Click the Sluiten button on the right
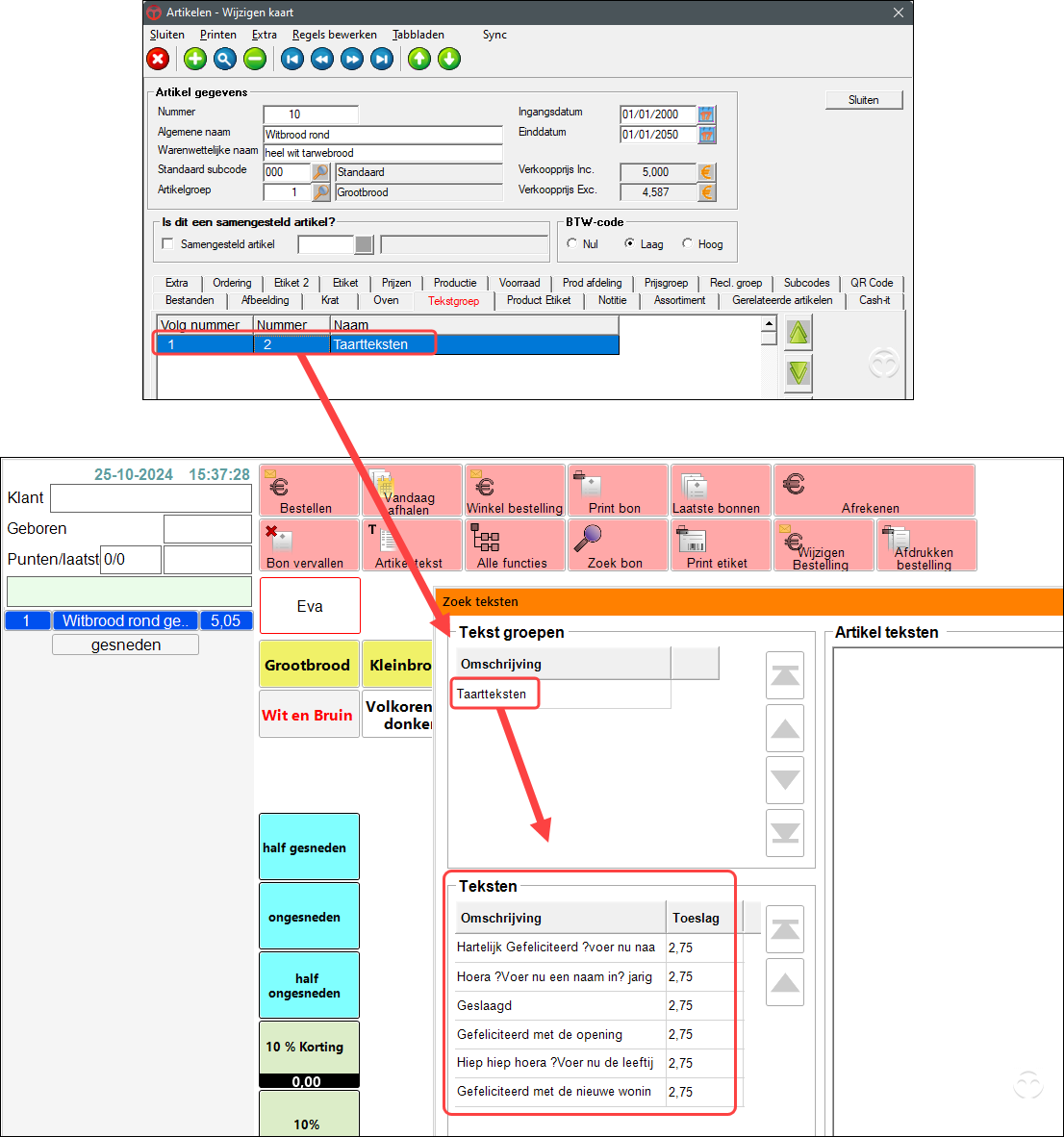The height and width of the screenshot is (1137, 1064). click(864, 100)
